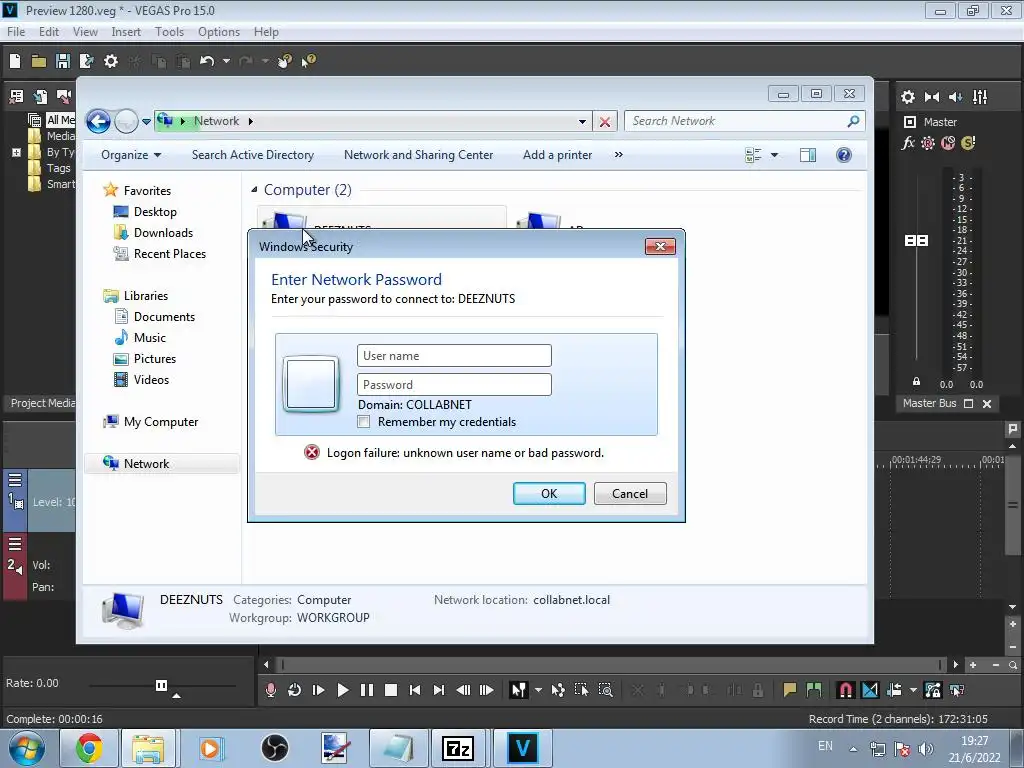Toggle Master Bus window dock square
Viewport: 1024px width, 768px height.
(968, 404)
